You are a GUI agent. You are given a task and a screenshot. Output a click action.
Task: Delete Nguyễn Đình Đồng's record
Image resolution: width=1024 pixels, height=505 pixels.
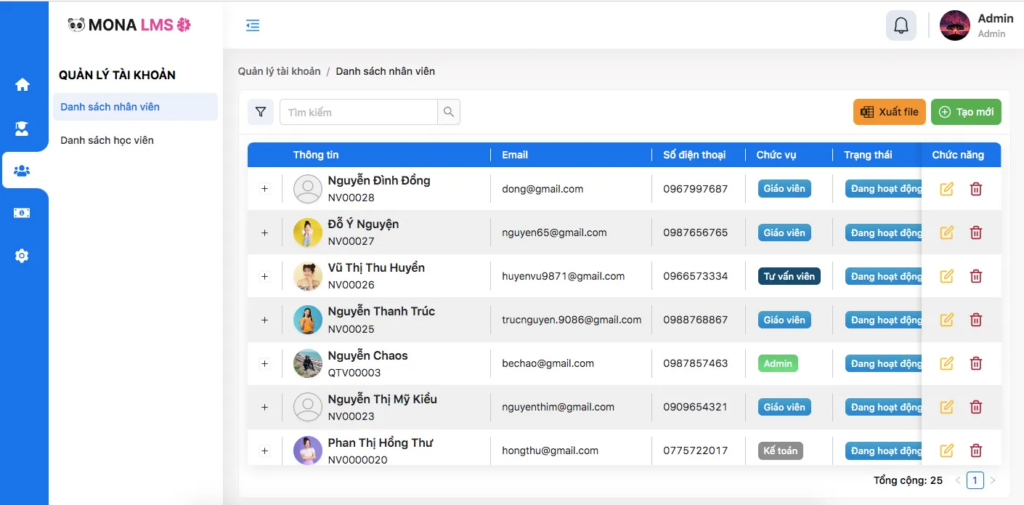tap(976, 189)
